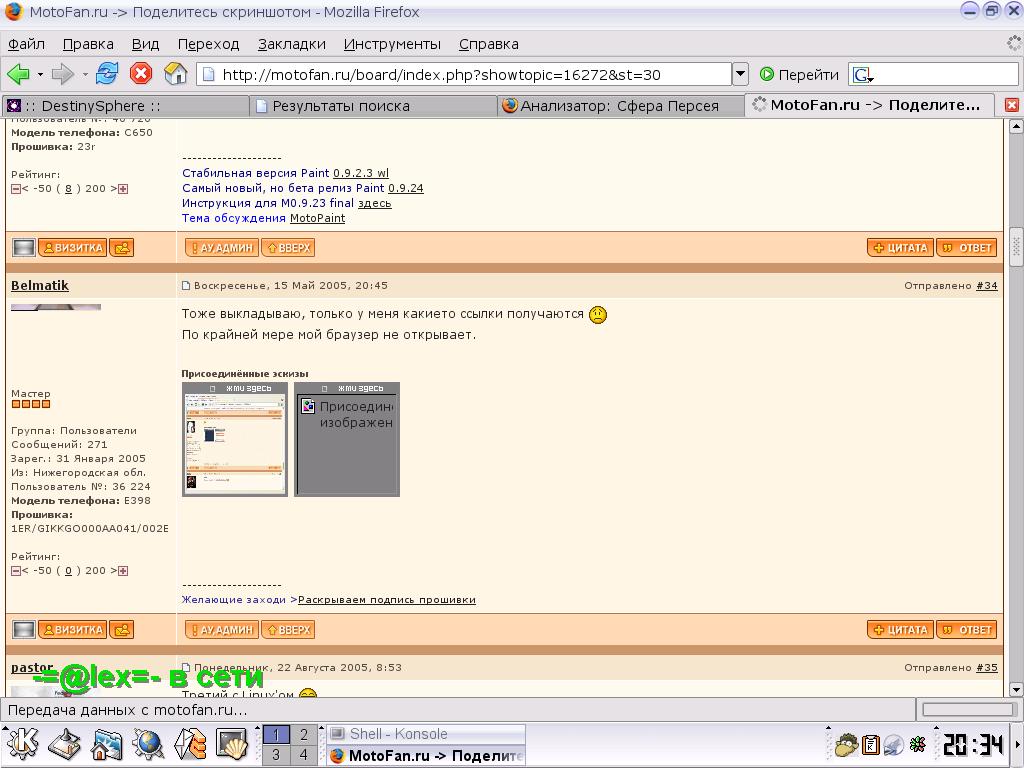Click ВВЕРХ under the MotoPaint signature post

coord(288,248)
